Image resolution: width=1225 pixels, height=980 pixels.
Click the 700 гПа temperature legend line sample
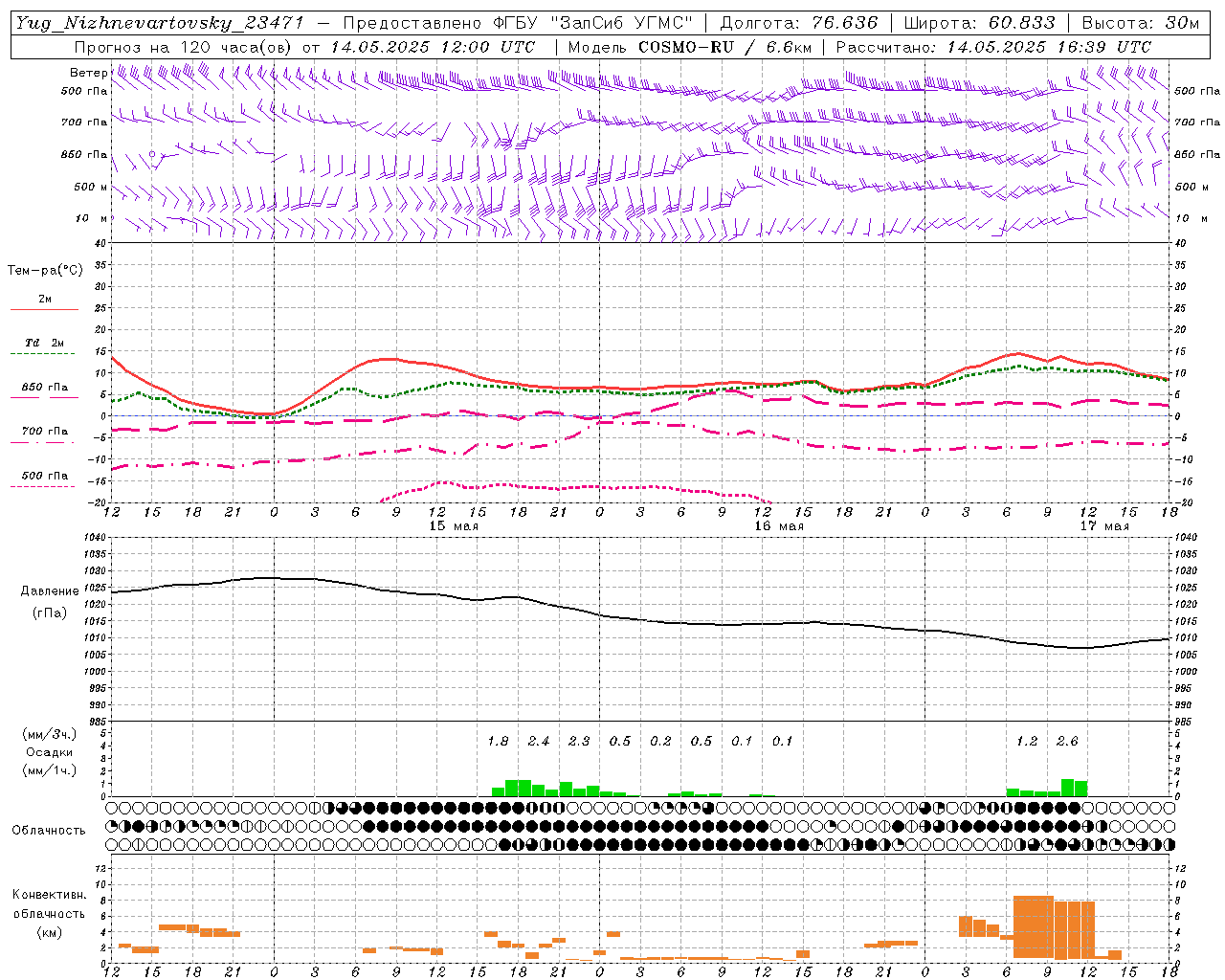44,443
